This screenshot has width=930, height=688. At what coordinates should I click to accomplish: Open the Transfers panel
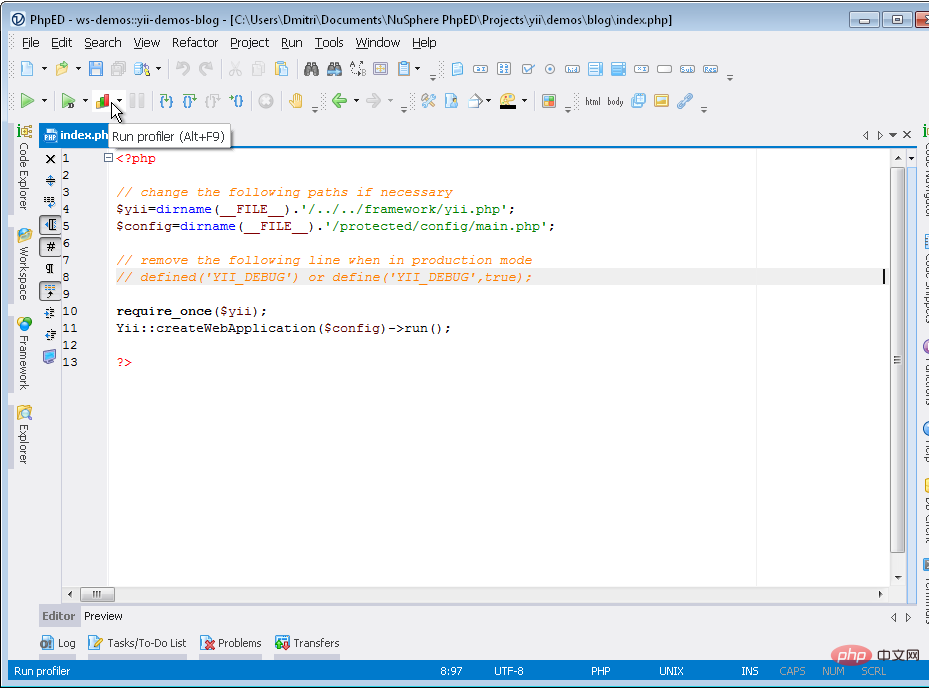[x=307, y=643]
